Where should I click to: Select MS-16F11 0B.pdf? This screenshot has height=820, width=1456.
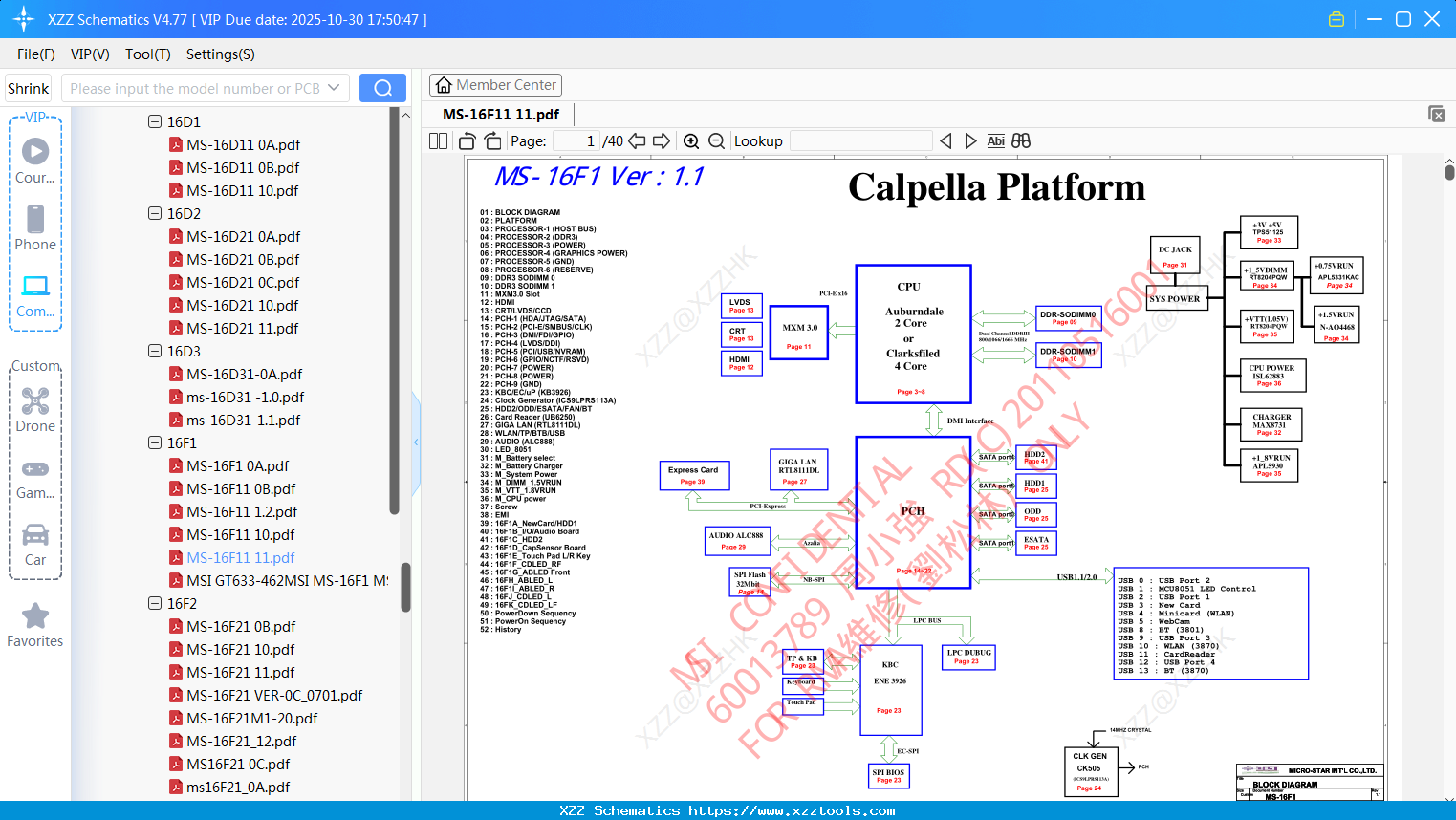(x=241, y=488)
